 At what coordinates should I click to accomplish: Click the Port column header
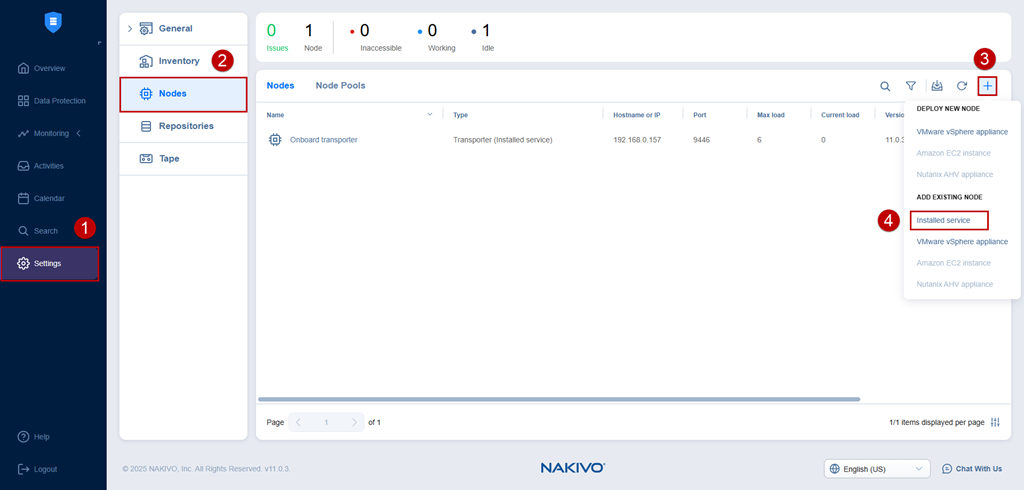[x=699, y=115]
